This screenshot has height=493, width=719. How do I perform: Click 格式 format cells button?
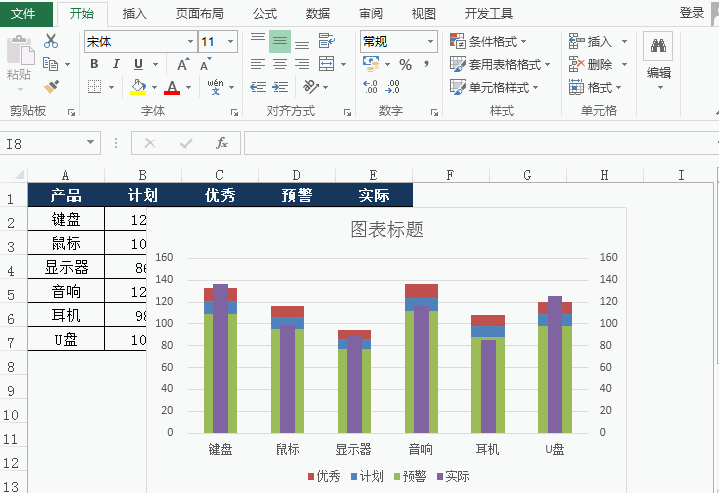tap(595, 87)
